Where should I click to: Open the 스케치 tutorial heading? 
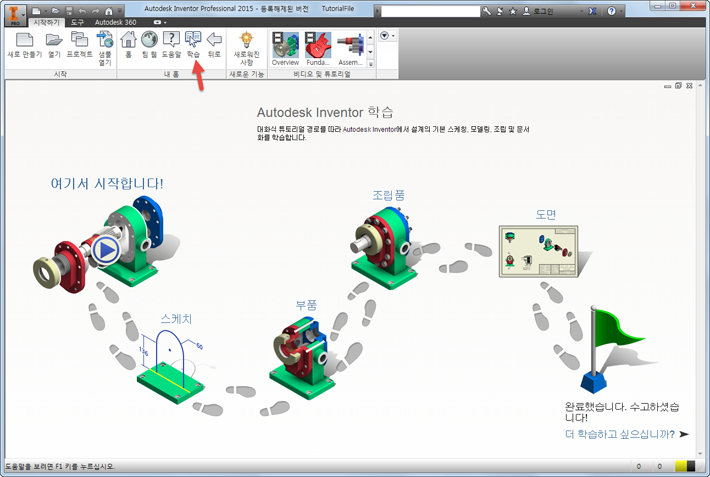coord(176,319)
